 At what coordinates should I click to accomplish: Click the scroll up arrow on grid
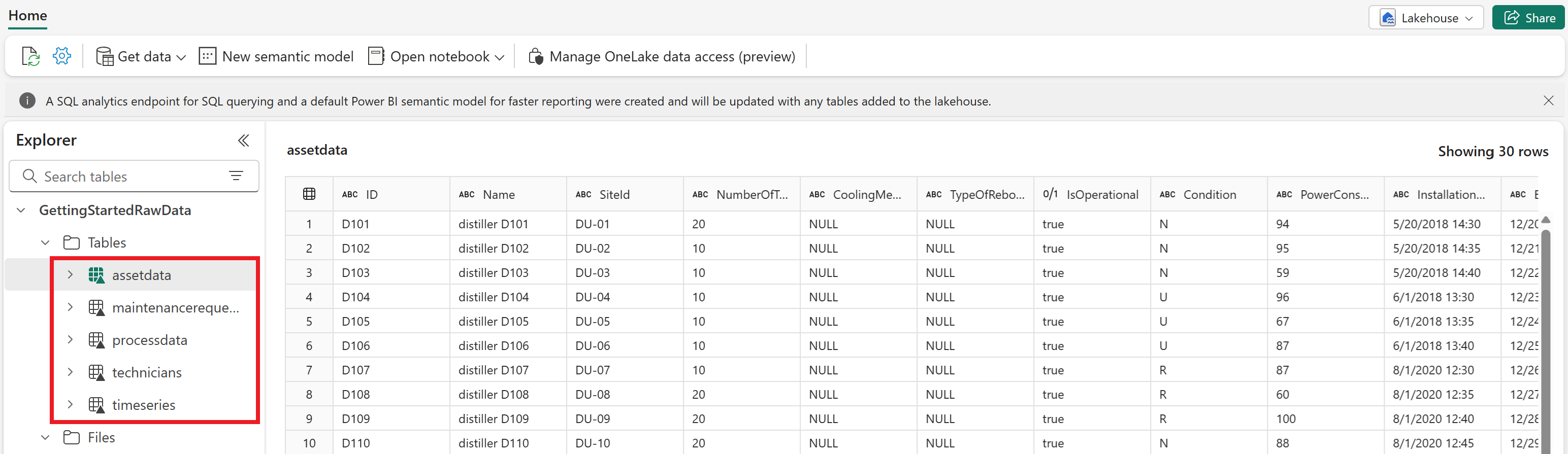point(1546,220)
